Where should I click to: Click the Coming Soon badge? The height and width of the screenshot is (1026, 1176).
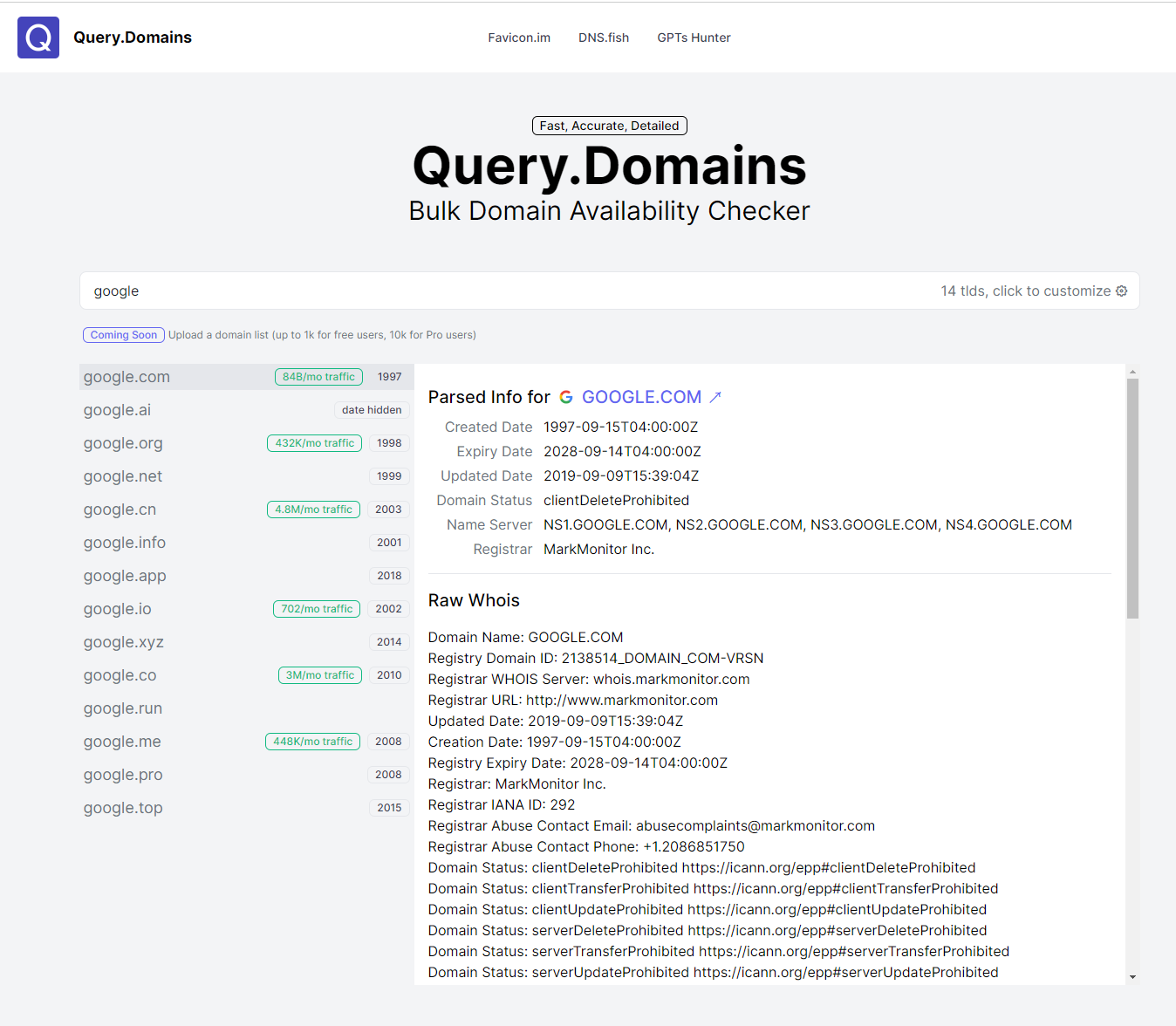tap(124, 335)
